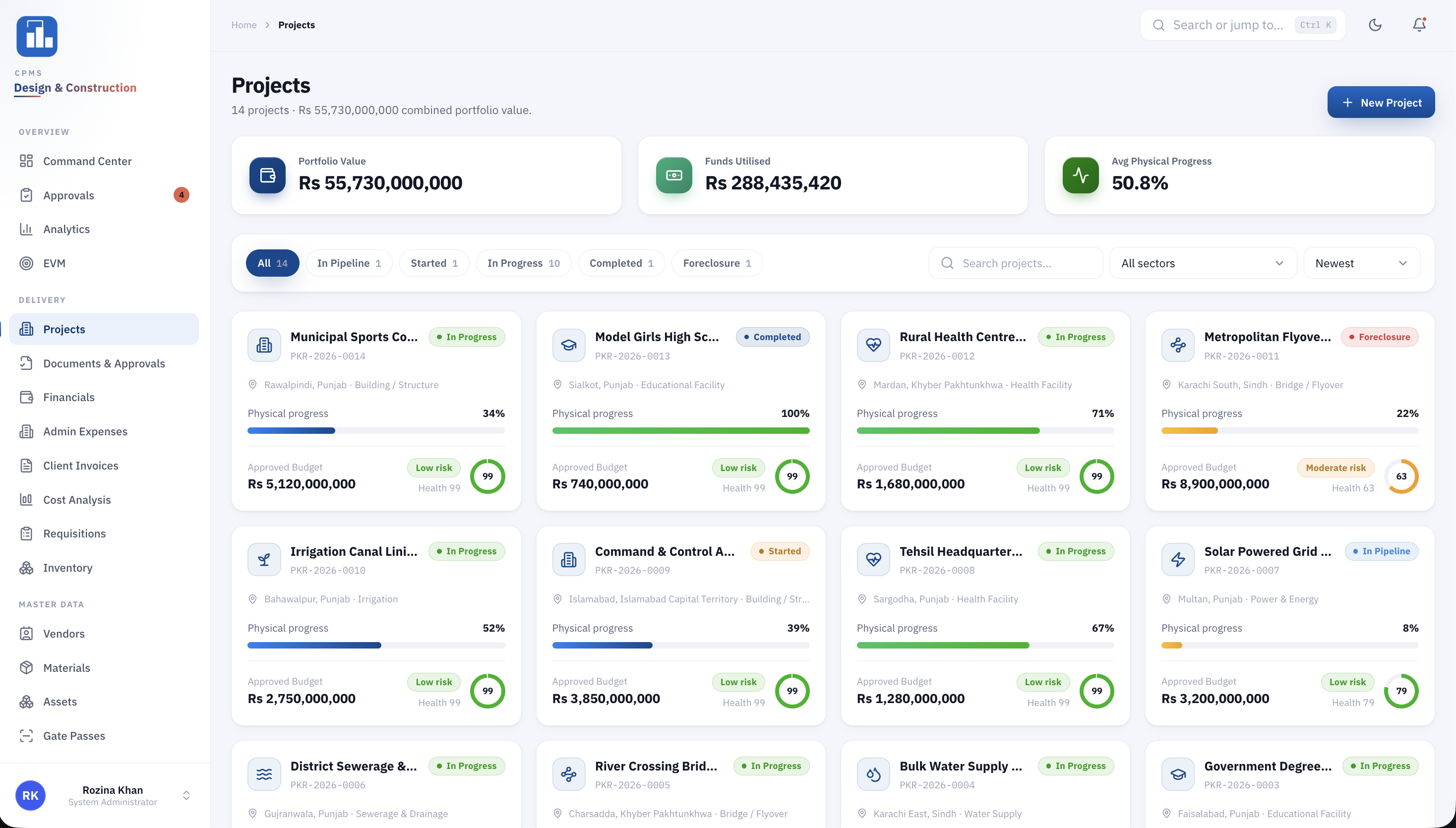Click the Search or jump to field
The height and width of the screenshot is (828, 1456).
(1243, 25)
